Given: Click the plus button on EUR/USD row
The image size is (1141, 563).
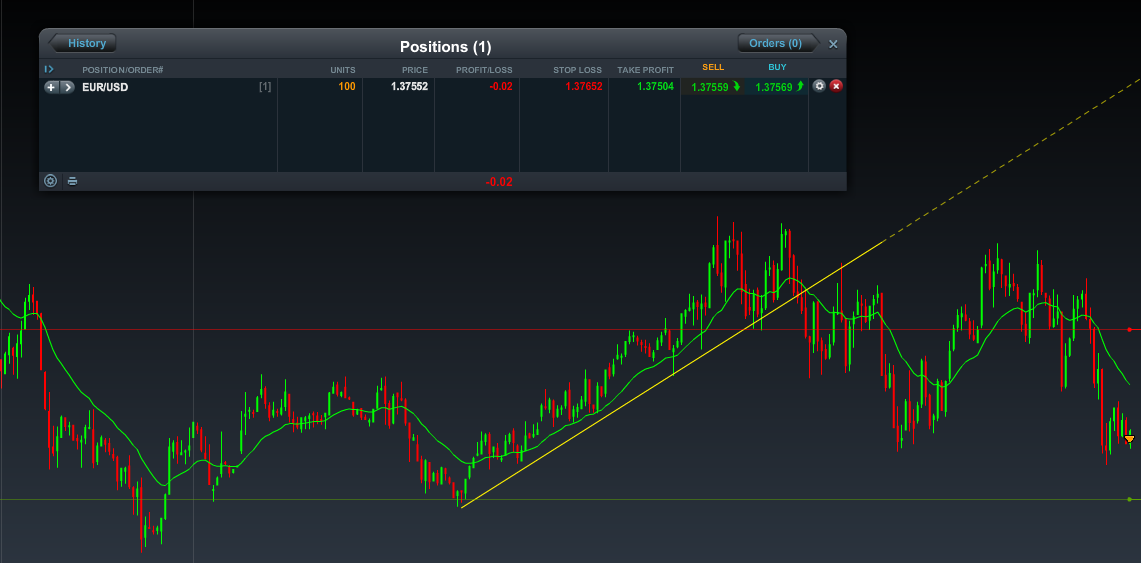Looking at the screenshot, I should [51, 87].
